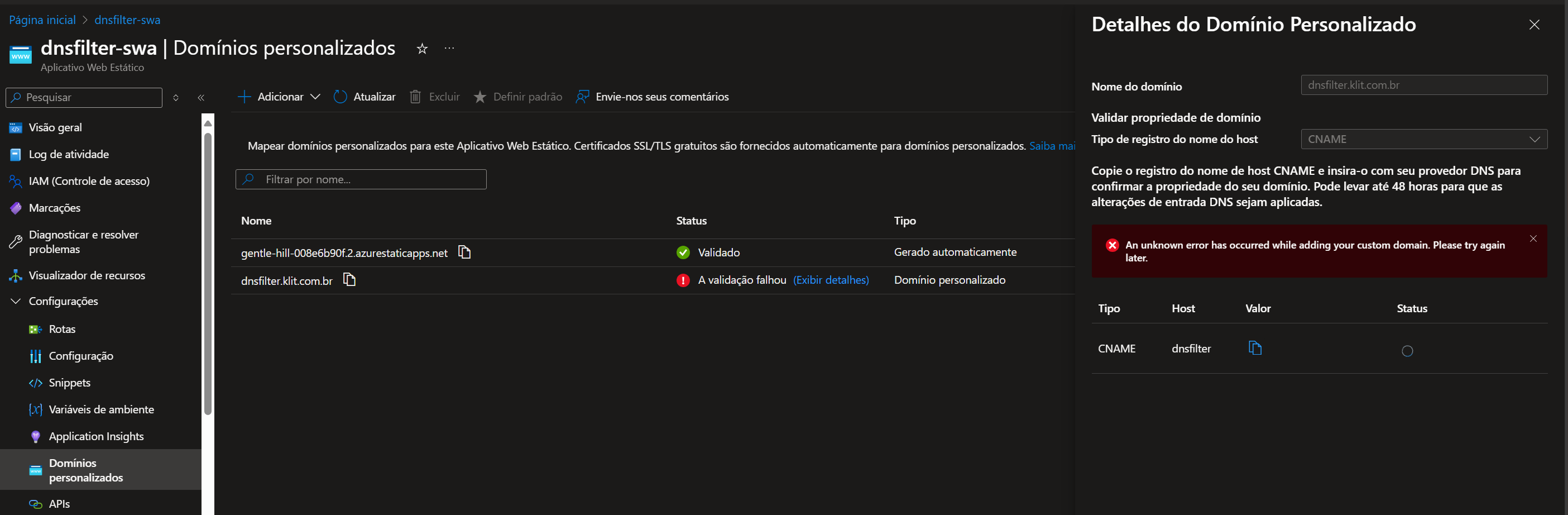
Task: Click the sidebar scroll up arrow
Action: tap(208, 123)
